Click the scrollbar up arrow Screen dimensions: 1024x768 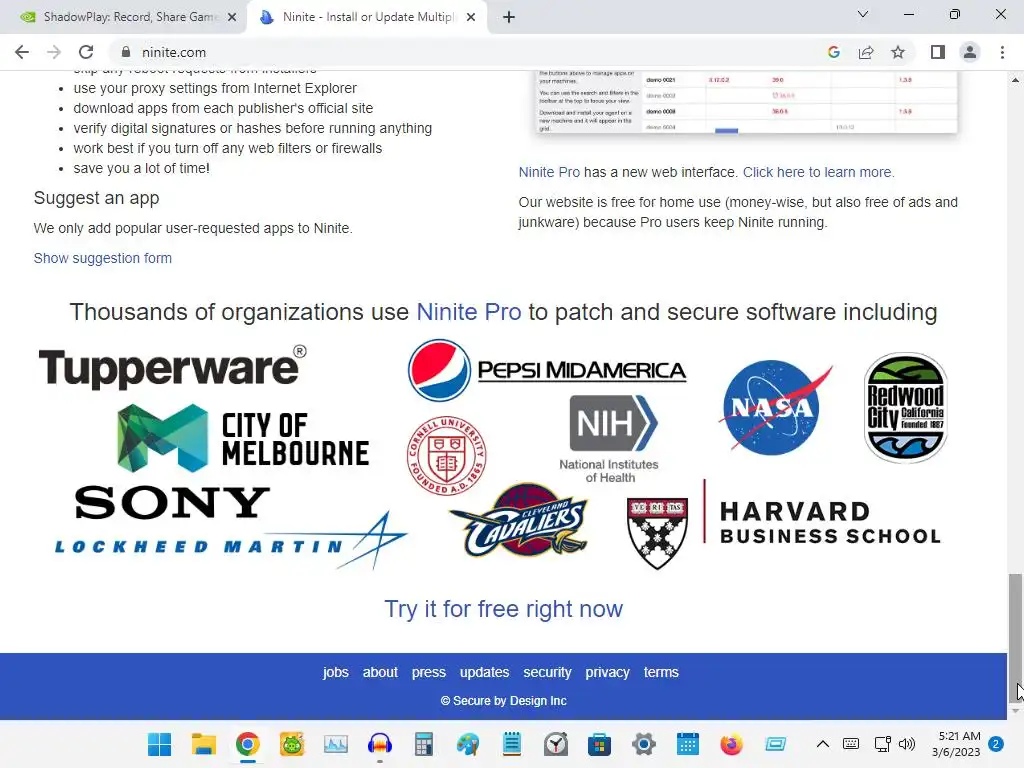(x=1015, y=80)
